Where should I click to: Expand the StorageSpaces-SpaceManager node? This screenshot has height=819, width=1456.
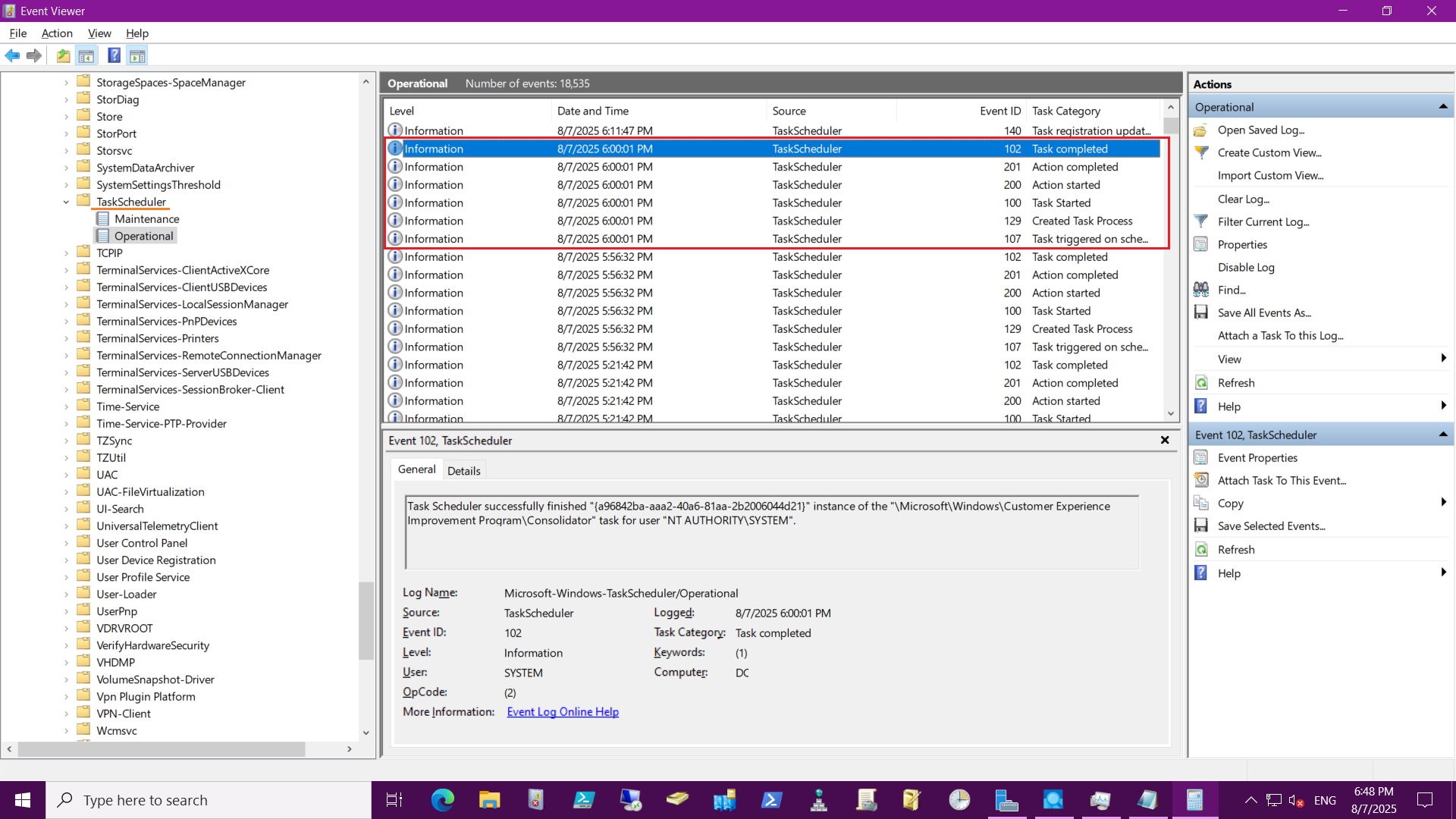tap(66, 83)
